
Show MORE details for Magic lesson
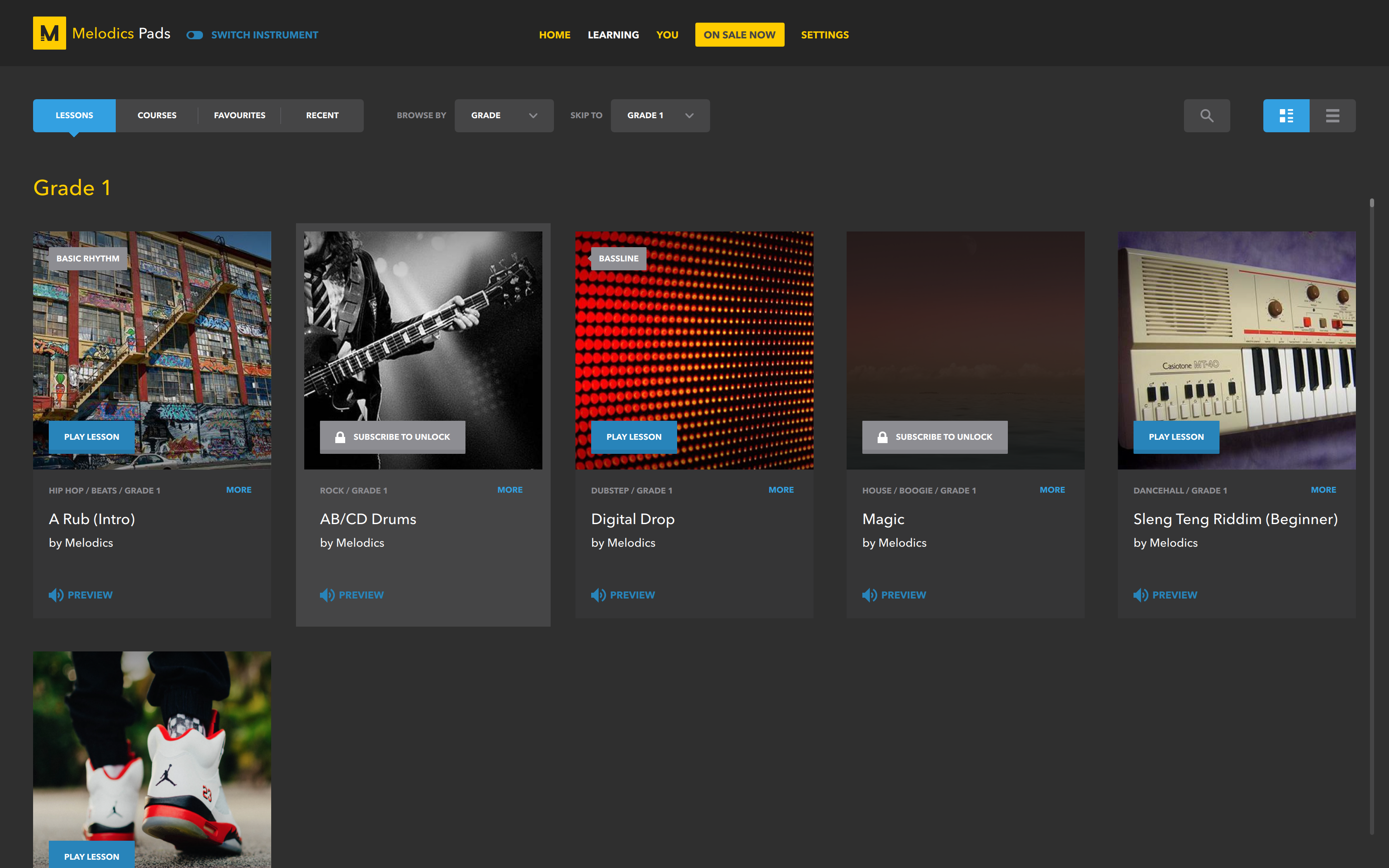click(x=1052, y=490)
